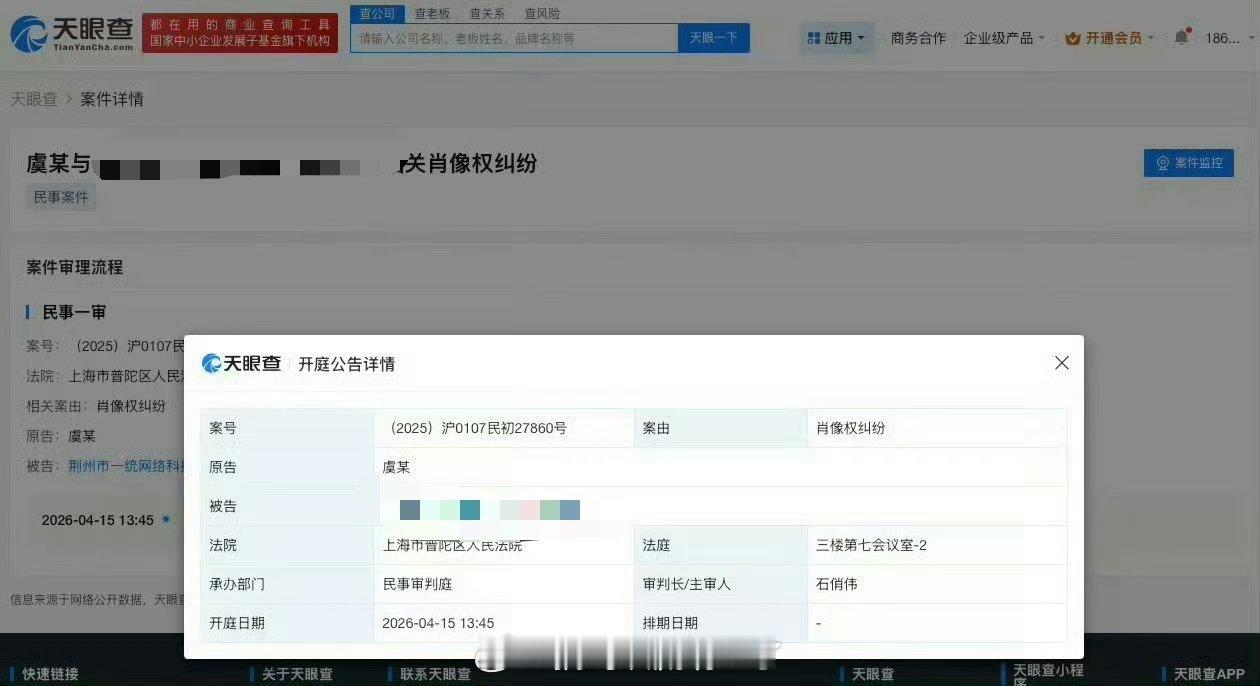Screen dimensions: 1260x686
Task: Select the 查公司 search tab
Action: click(x=377, y=13)
